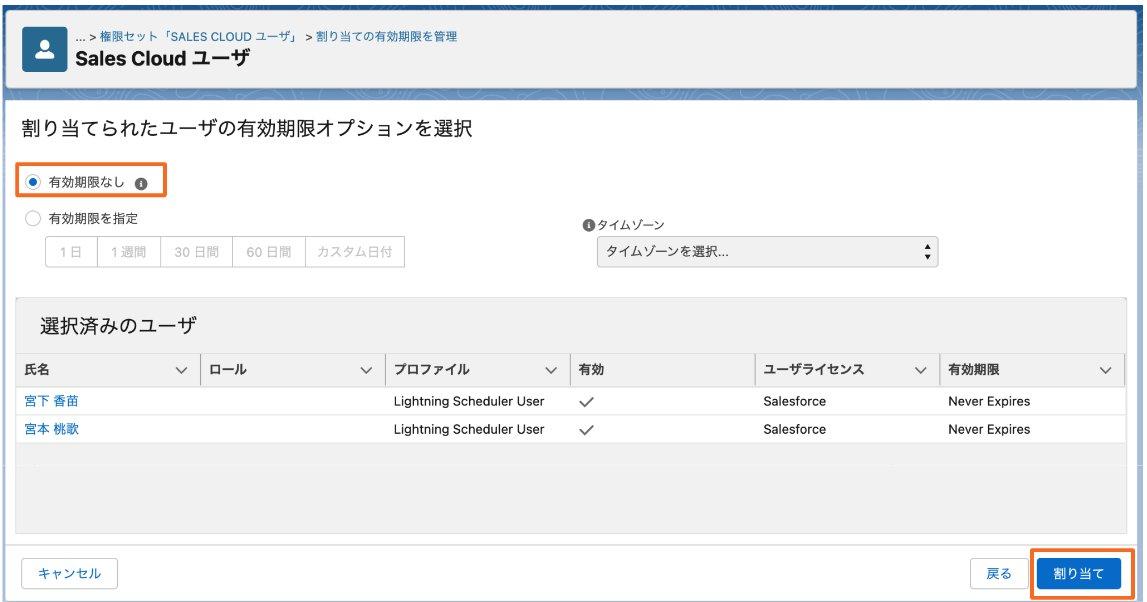The width and height of the screenshot is (1147, 602).
Task: Click the 戻る button
Action: (x=999, y=573)
